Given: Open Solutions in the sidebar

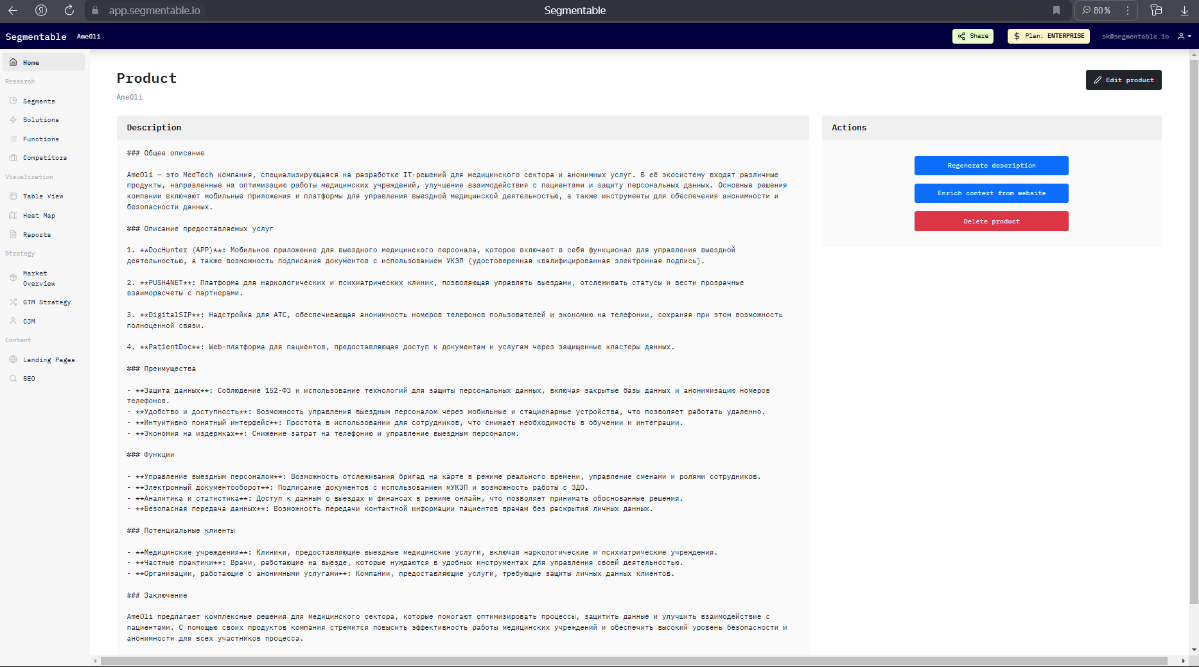Looking at the screenshot, I should pyautogui.click(x=41, y=120).
